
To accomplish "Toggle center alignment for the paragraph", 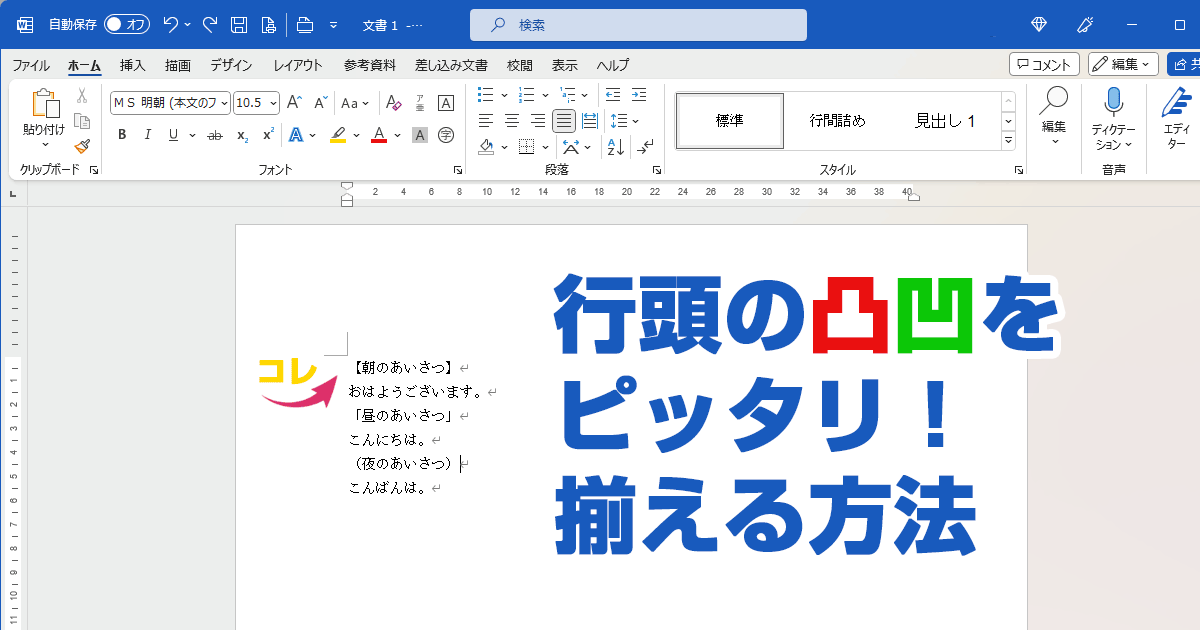I will tap(511, 120).
